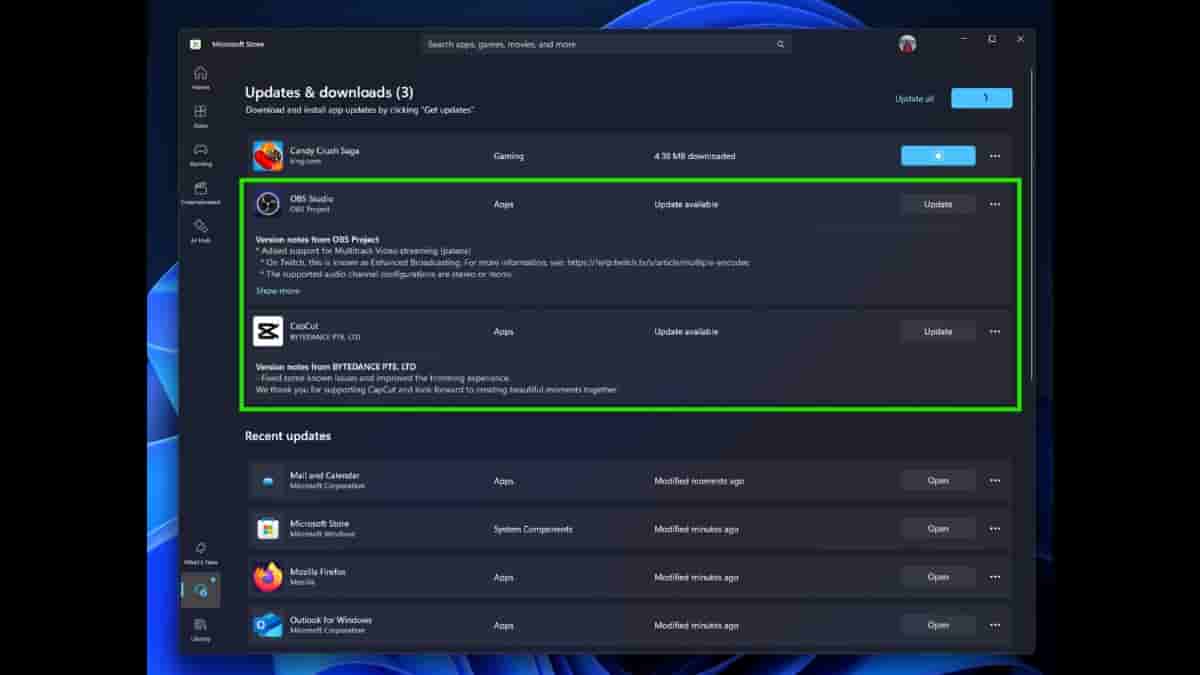Open What's New in the sidebar
This screenshot has height=675, width=1200.
pyautogui.click(x=201, y=552)
